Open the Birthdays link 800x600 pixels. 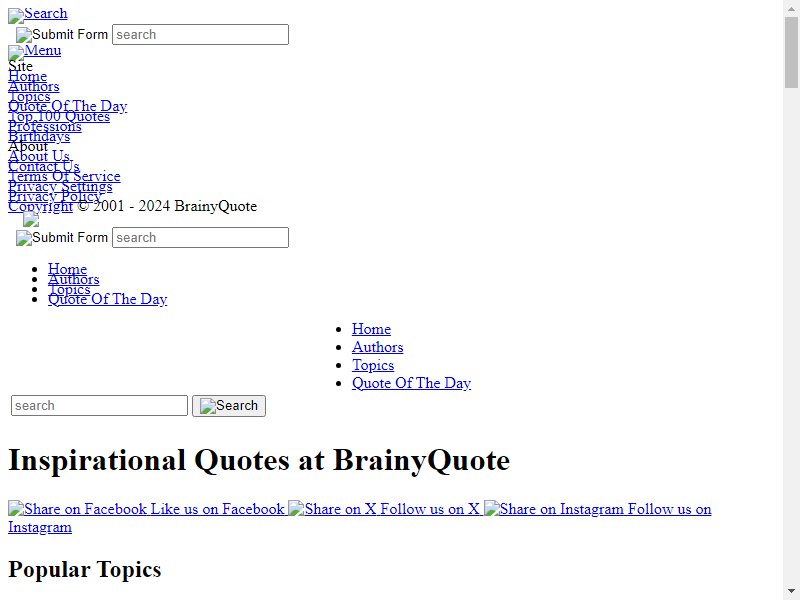[x=39, y=136]
